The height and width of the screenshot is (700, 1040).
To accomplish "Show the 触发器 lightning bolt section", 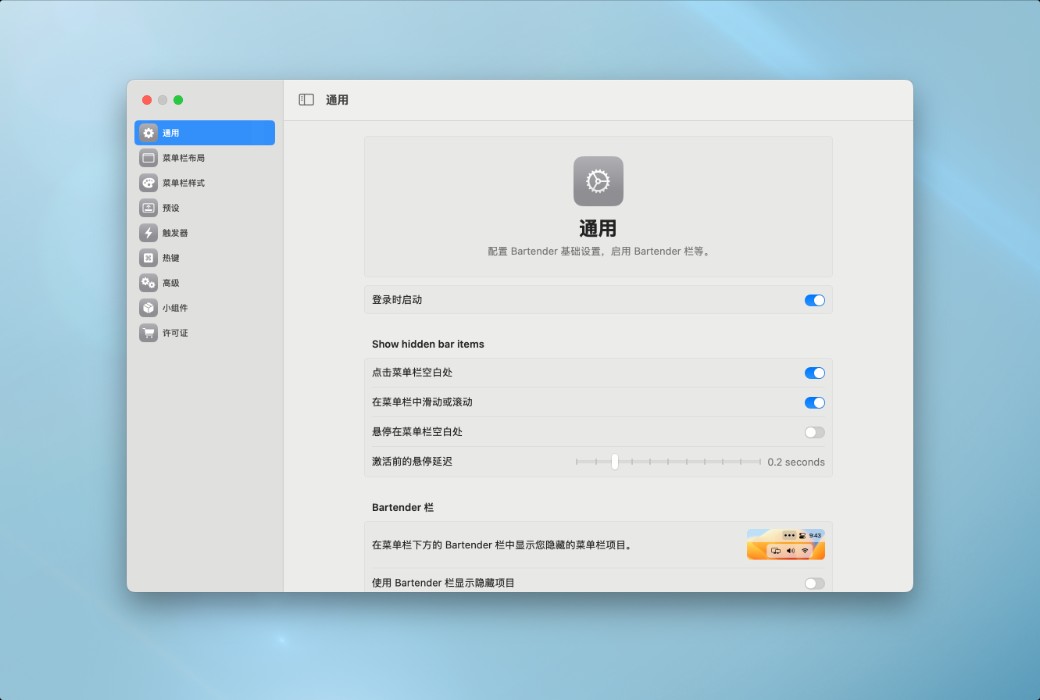I will pyautogui.click(x=204, y=233).
